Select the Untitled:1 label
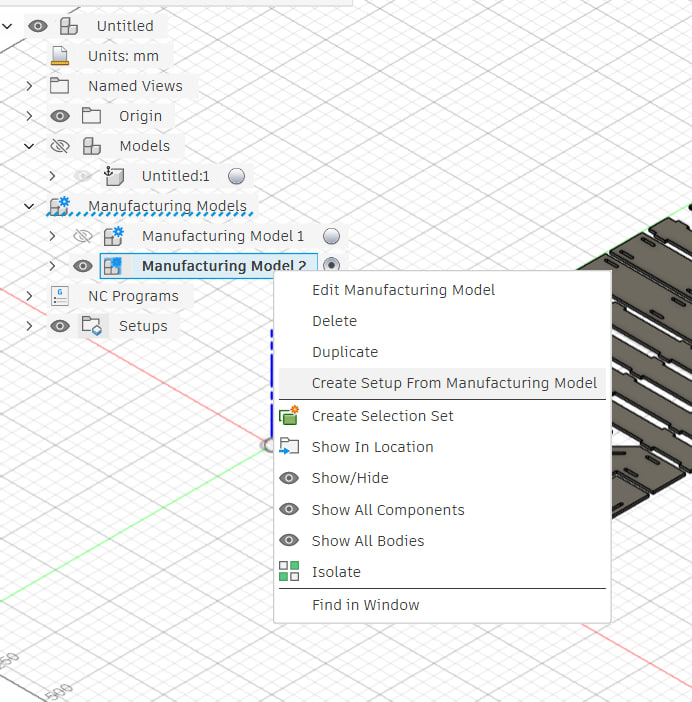The image size is (692, 702). 175,176
